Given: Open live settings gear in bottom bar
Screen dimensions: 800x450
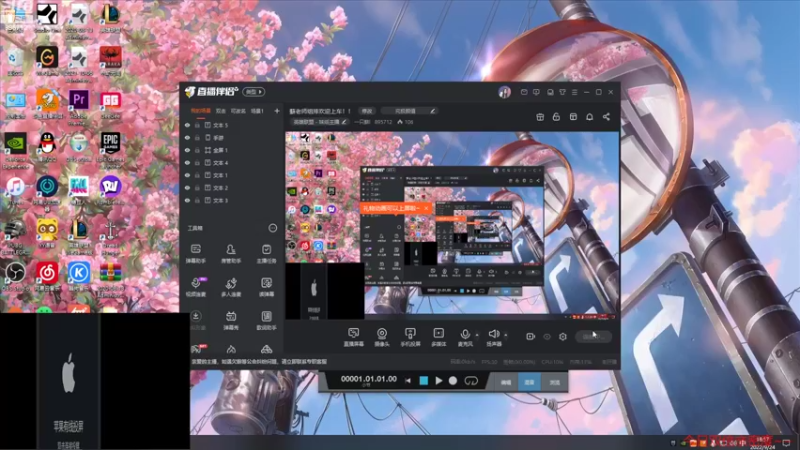Looking at the screenshot, I should [563, 336].
